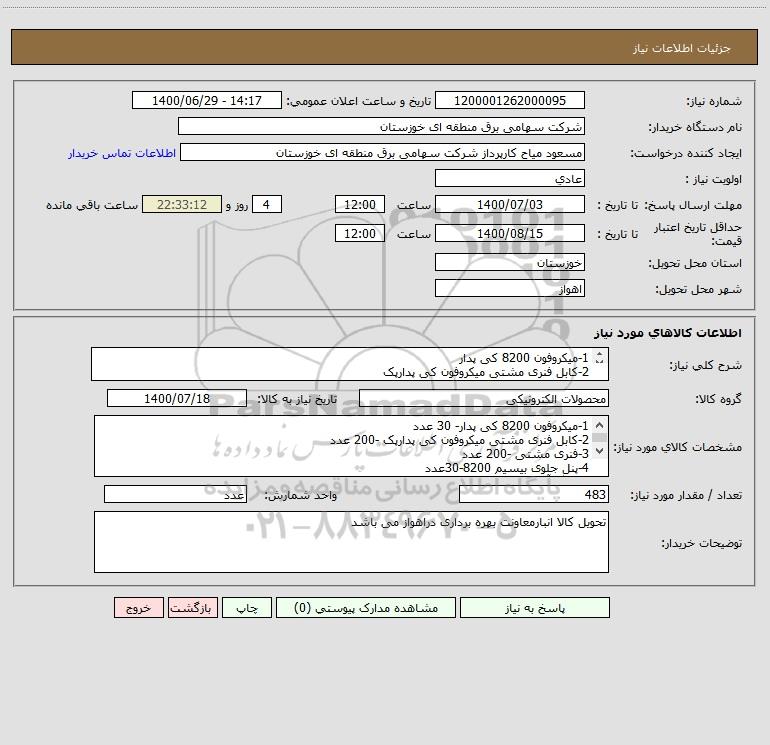Click نام دستگاه خریدار field

[x=381, y=126]
